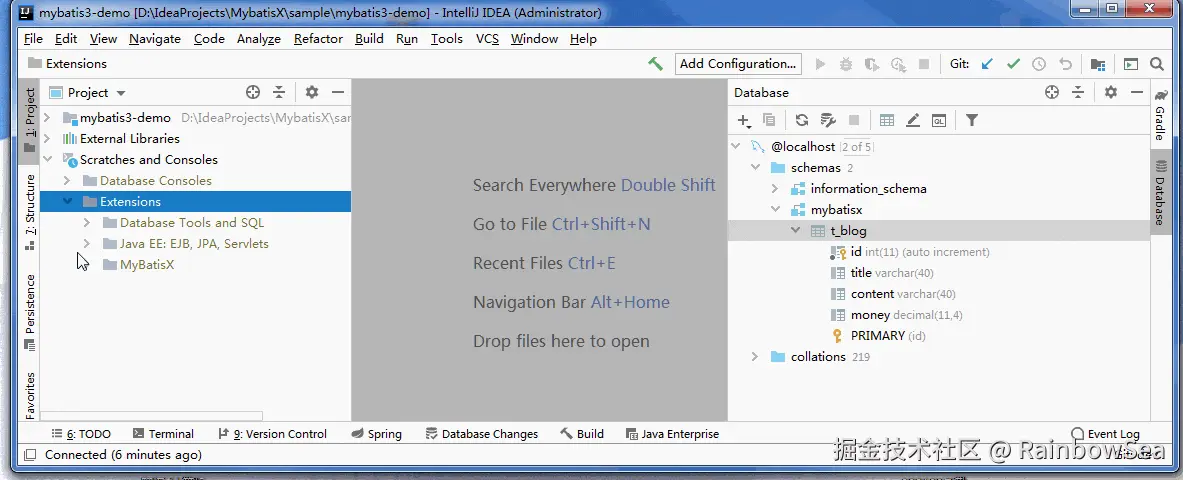This screenshot has height=480, width=1183.
Task: Click Collapse All icon in Project panel
Action: (279, 92)
